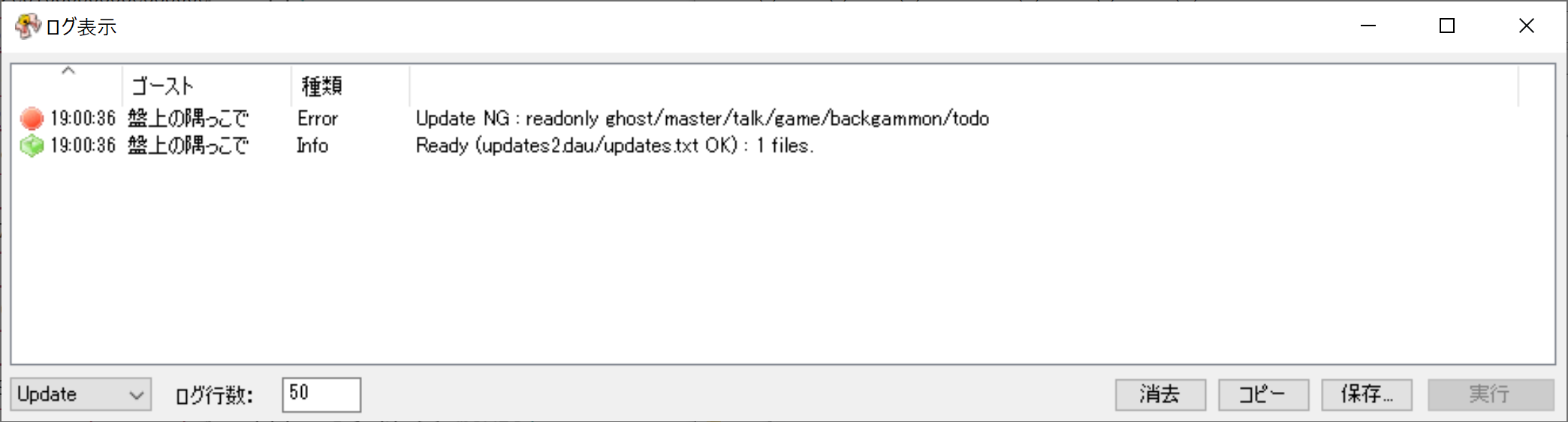Sort the log by the ゴースト column header

coord(206,86)
